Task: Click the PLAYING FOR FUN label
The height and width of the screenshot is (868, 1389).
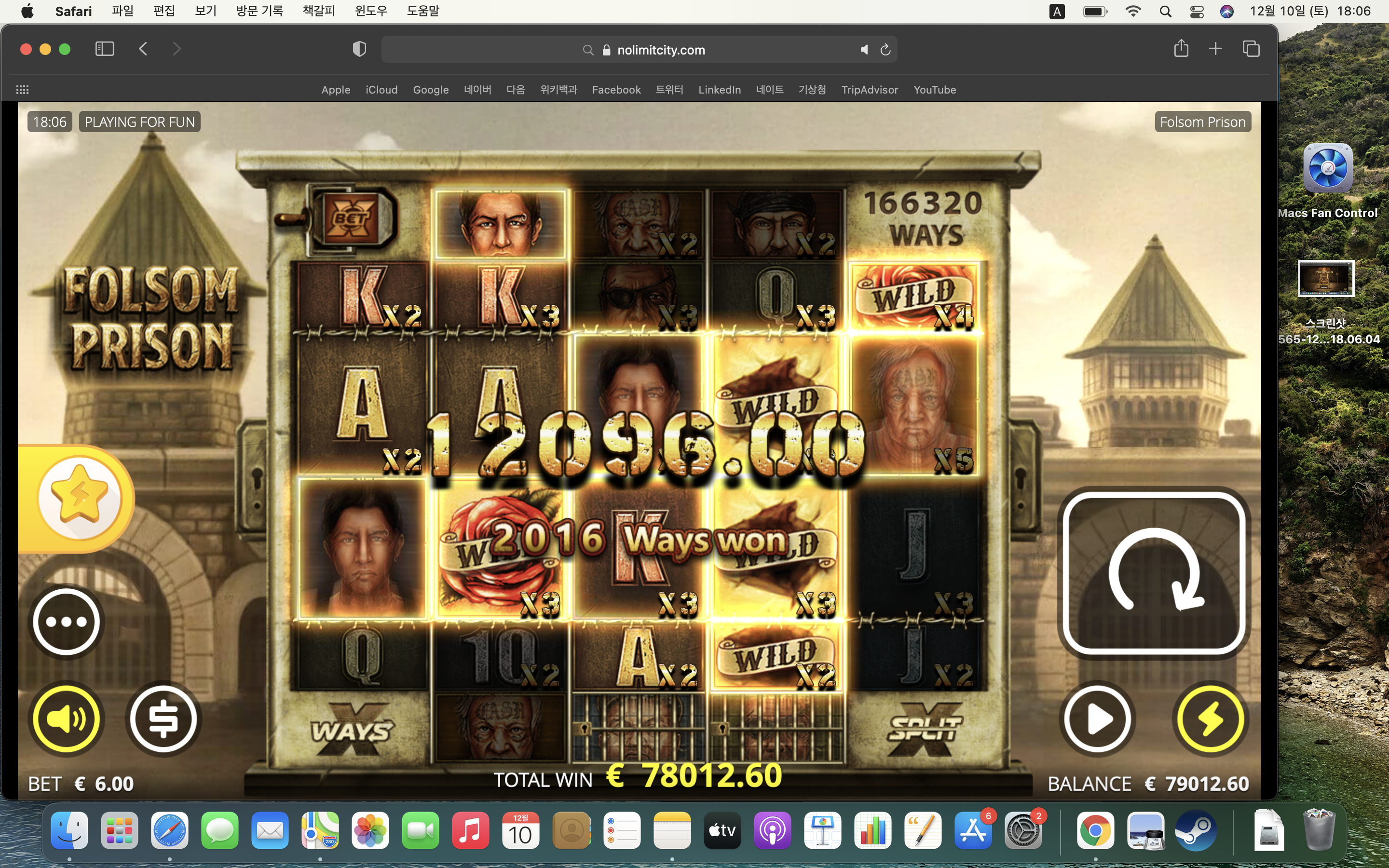Action: click(x=139, y=122)
